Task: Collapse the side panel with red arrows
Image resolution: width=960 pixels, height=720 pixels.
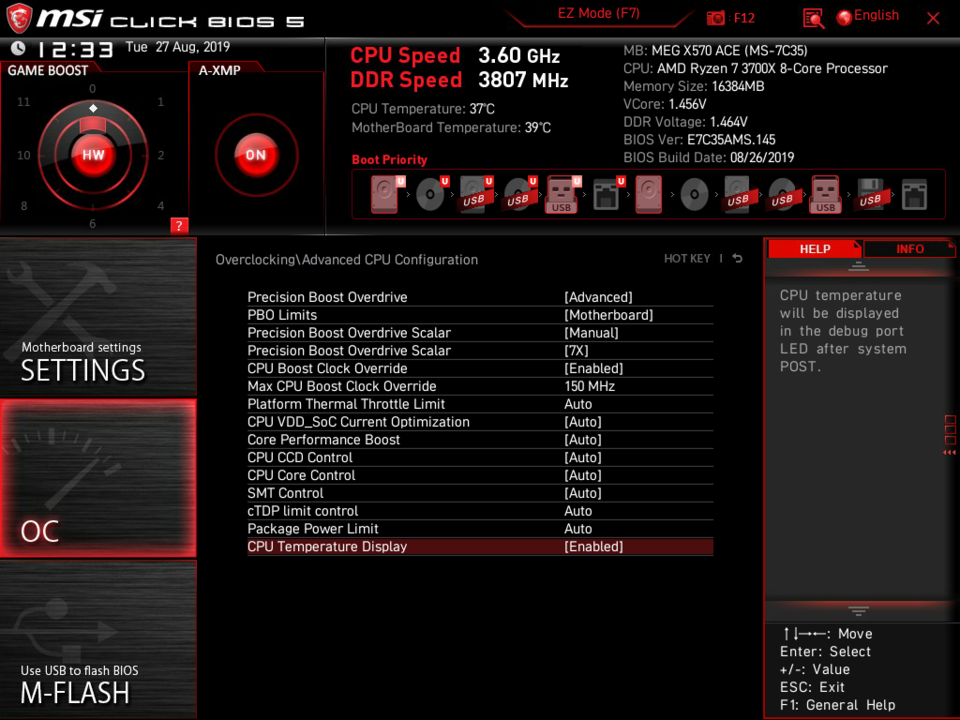Action: (x=950, y=452)
